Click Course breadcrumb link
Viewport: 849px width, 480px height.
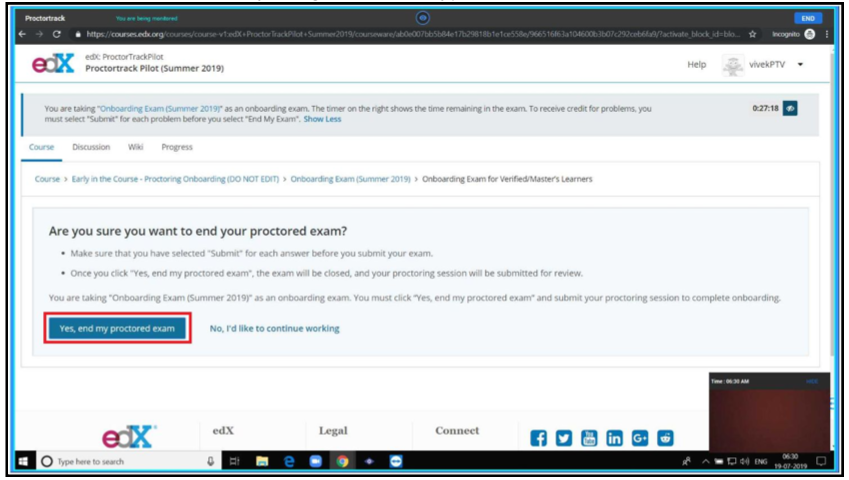[47, 179]
